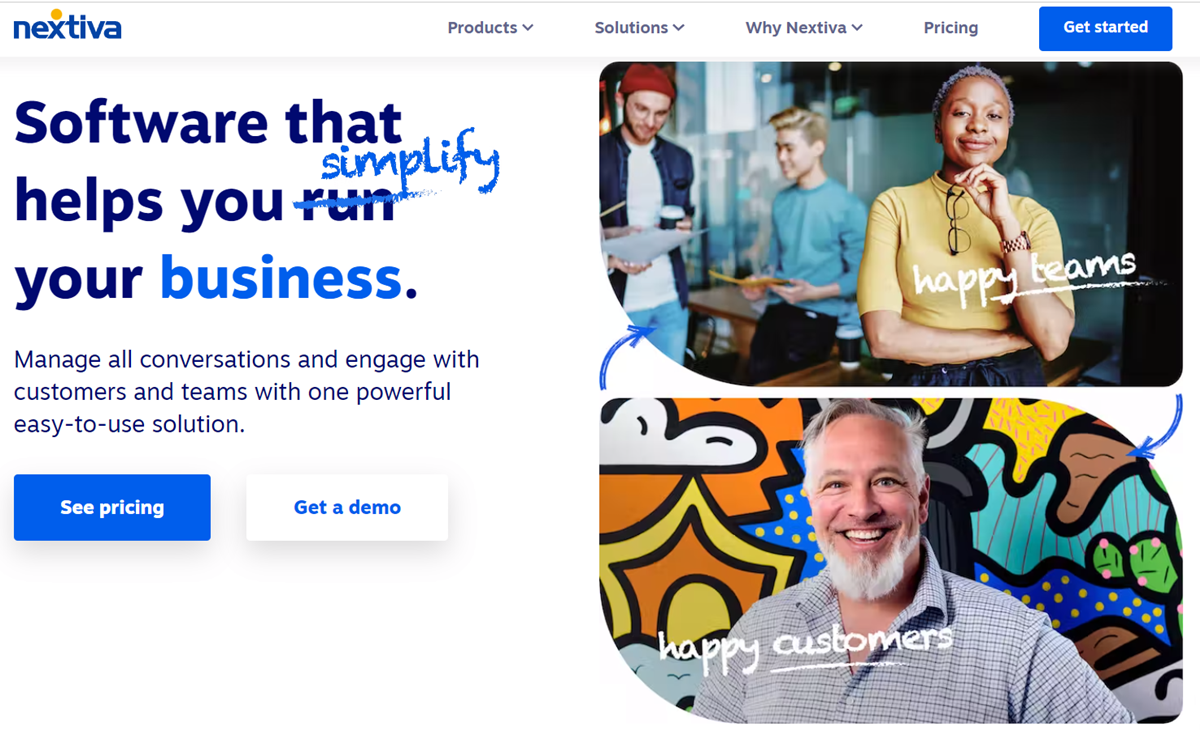This screenshot has height=730, width=1200.
Task: Open the Why Nextiva menu
Action: [x=804, y=28]
